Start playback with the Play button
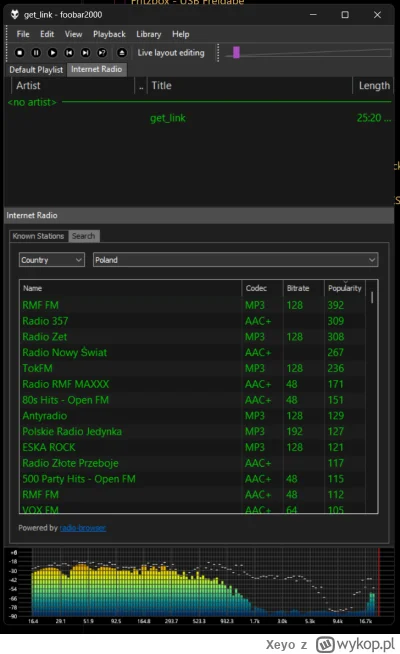Image resolution: width=400 pixels, height=654 pixels. coord(53,53)
